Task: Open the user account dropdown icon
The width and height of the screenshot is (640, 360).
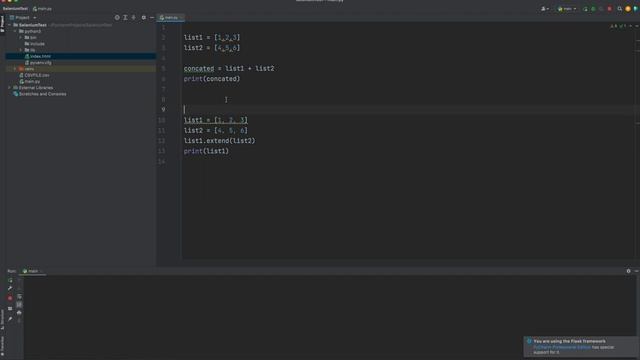Action: [544, 9]
